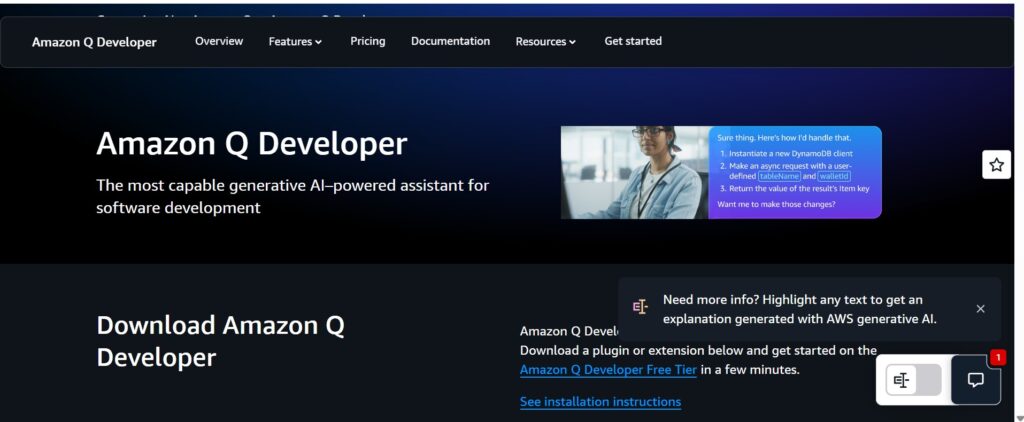Image resolution: width=1024 pixels, height=422 pixels.
Task: Click See installation instructions link
Action: click(x=600, y=402)
